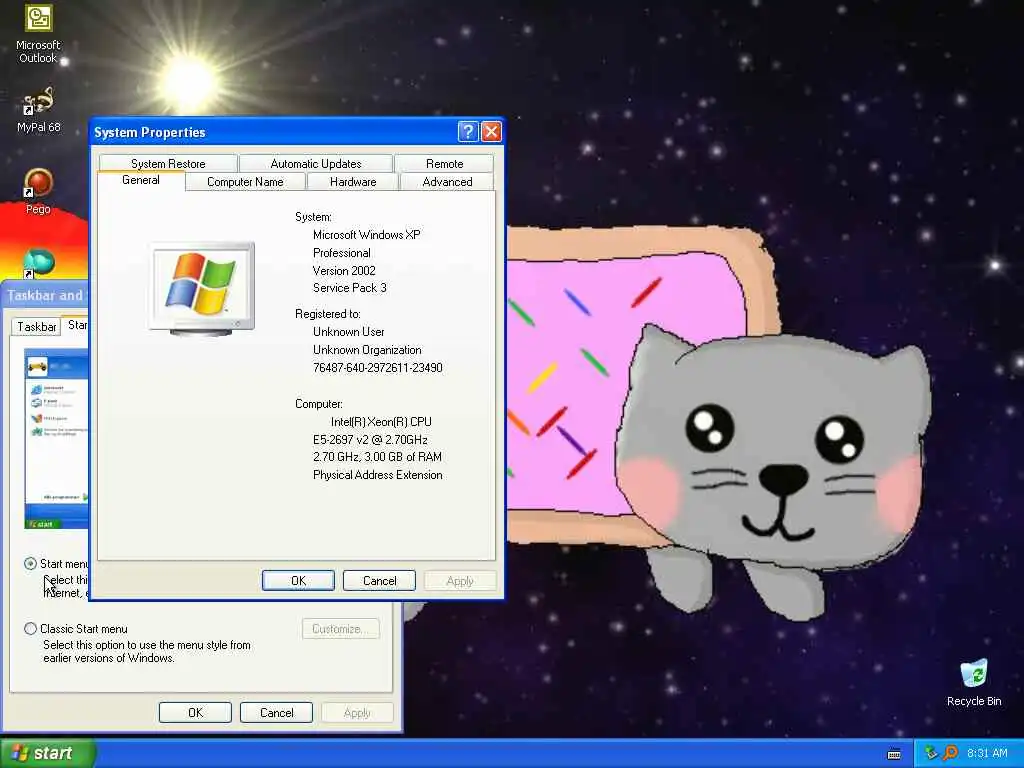1024x768 pixels.
Task: Click the Start menu preview thumbnail
Action: click(x=56, y=438)
